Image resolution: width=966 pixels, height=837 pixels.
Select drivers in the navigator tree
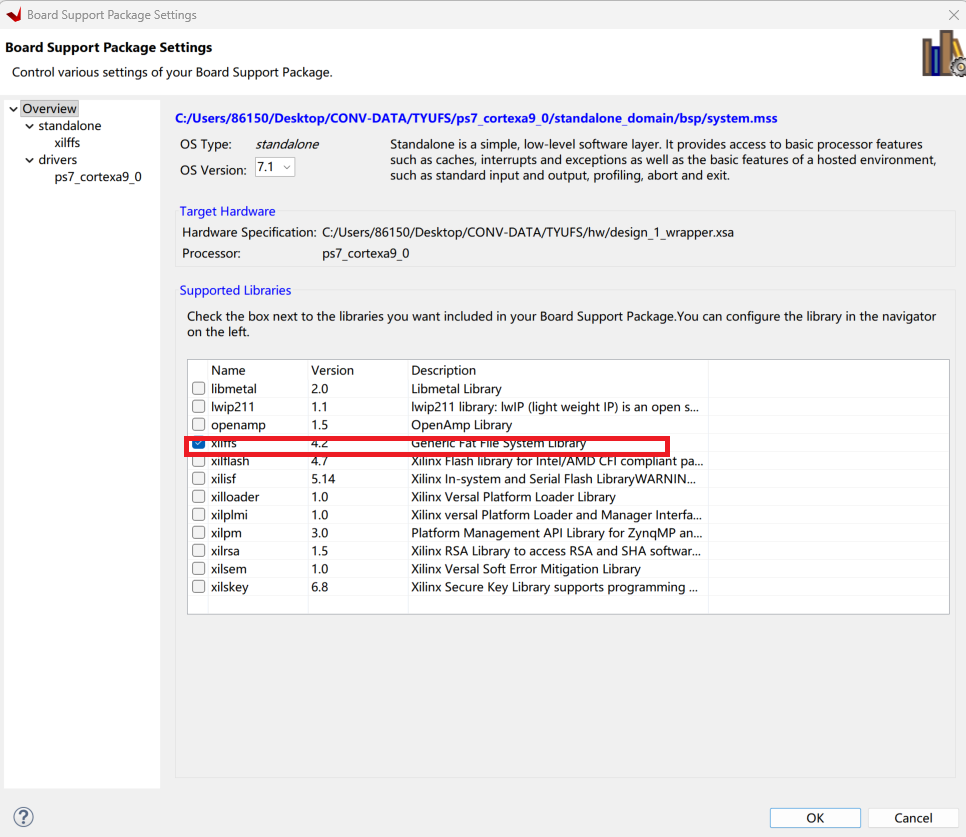coord(57,160)
